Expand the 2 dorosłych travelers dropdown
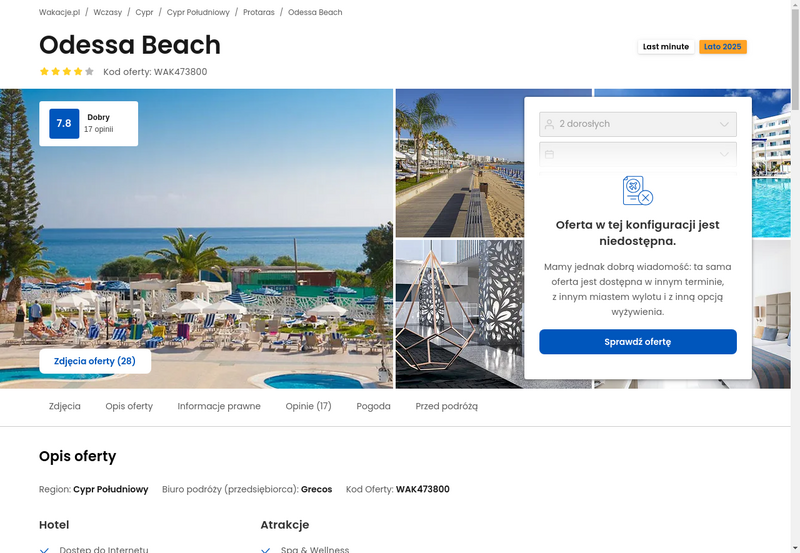Screen dimensions: 800x553 click(x=638, y=124)
